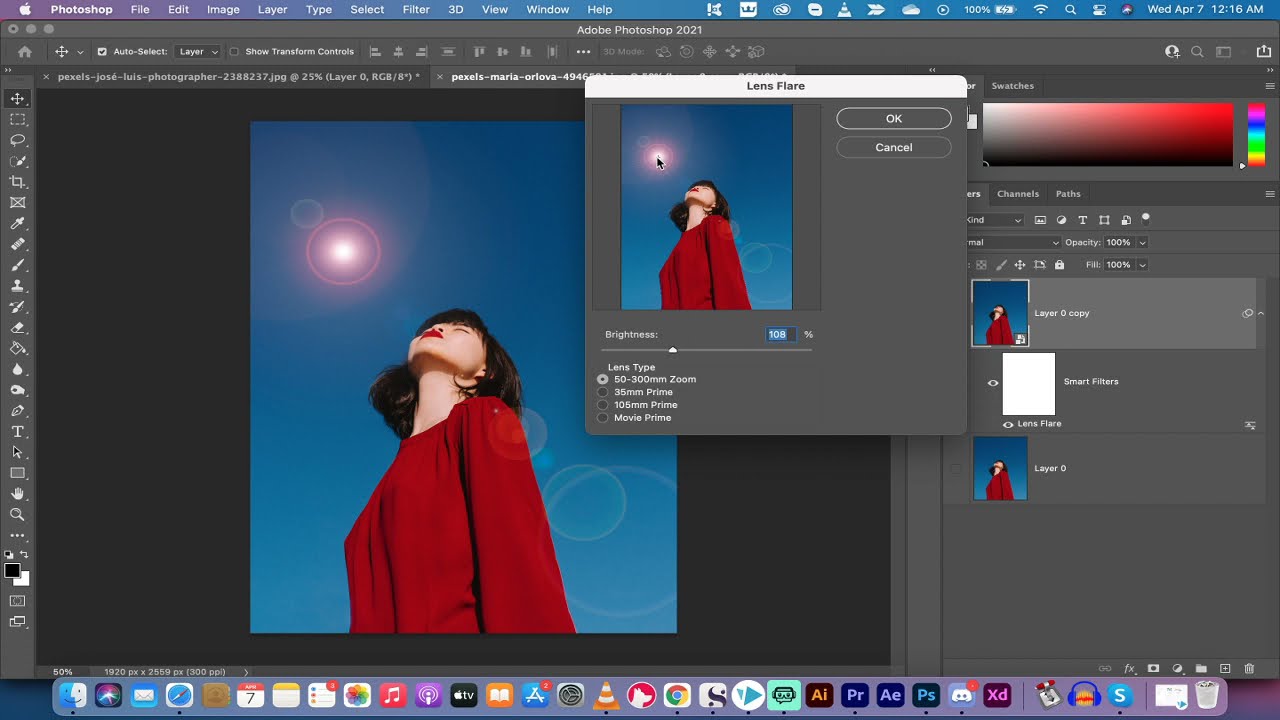Open Premiere Pro from the Dock
1280x720 pixels.
point(855,695)
